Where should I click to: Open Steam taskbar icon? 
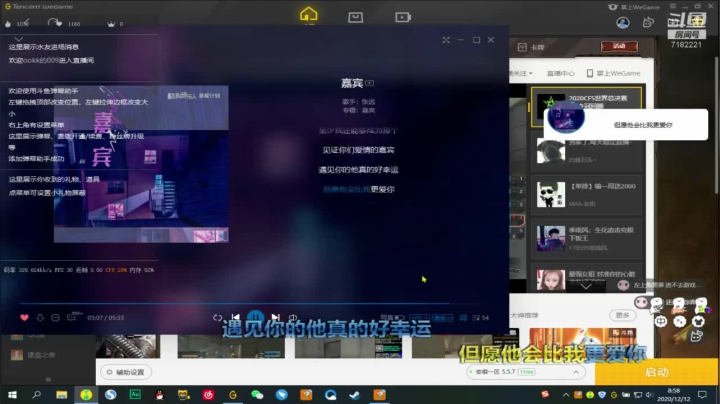tap(355, 395)
